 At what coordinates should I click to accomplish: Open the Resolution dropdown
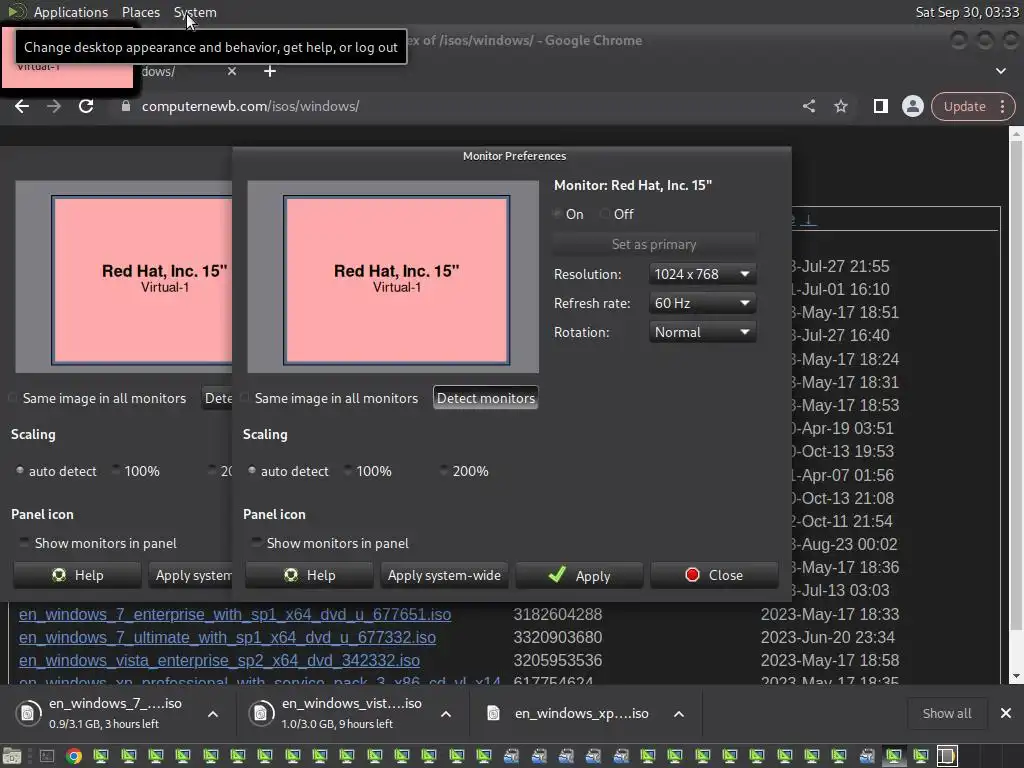point(702,274)
